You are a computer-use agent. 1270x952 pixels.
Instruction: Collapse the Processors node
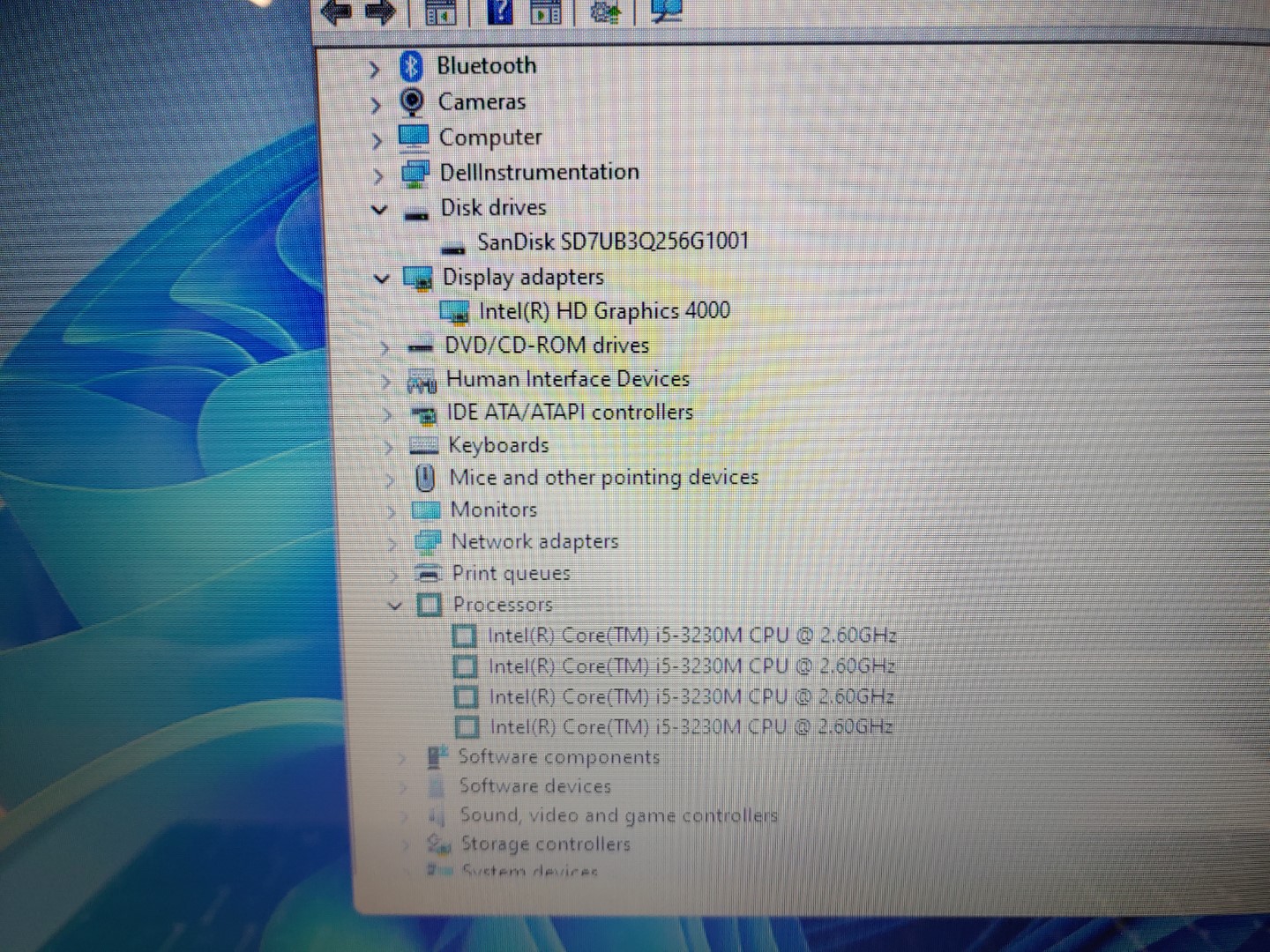[395, 606]
